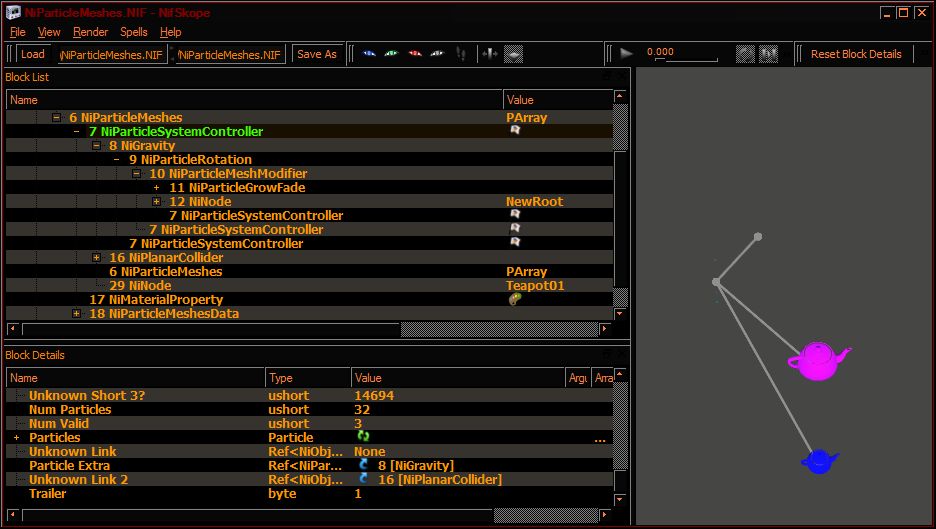Click Block List Value column header
936x529 pixels.
click(x=558, y=100)
